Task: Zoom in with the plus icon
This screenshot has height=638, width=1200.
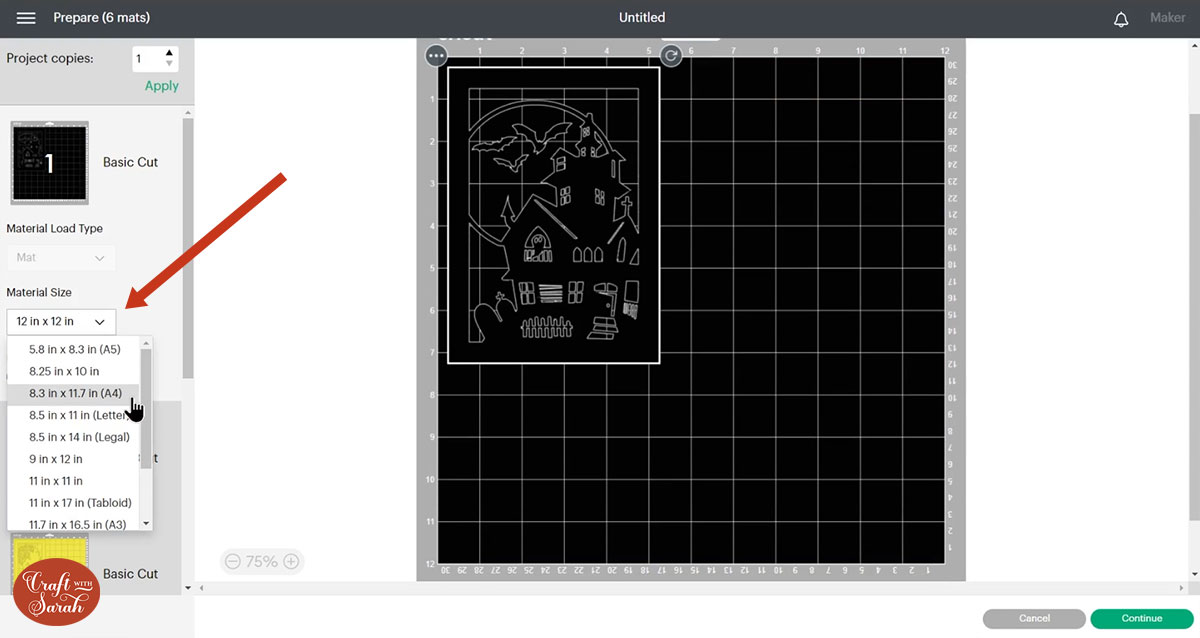Action: [x=291, y=562]
